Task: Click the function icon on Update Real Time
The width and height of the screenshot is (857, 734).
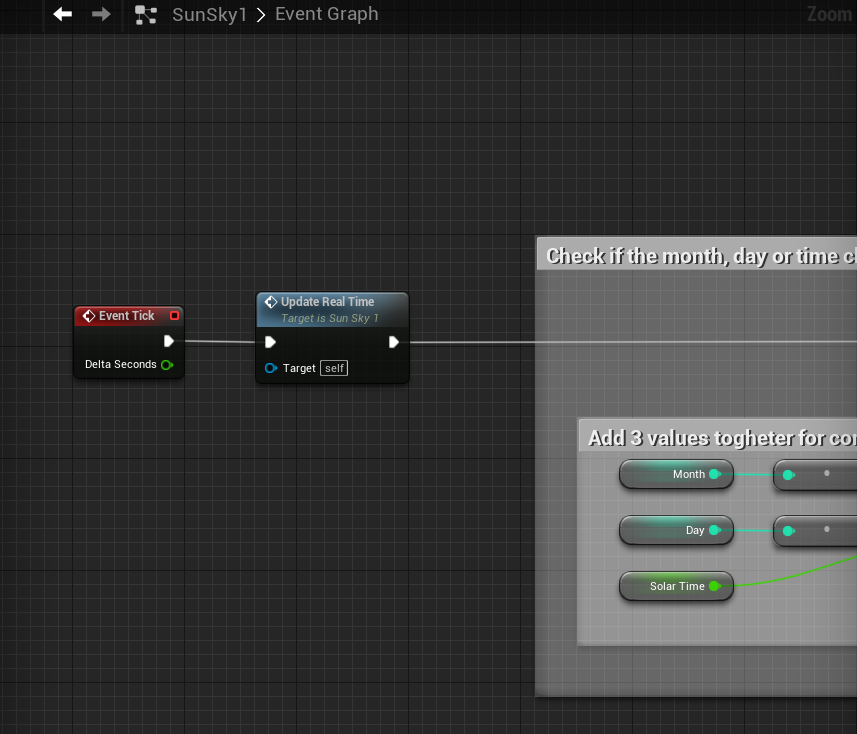Action: (x=271, y=302)
